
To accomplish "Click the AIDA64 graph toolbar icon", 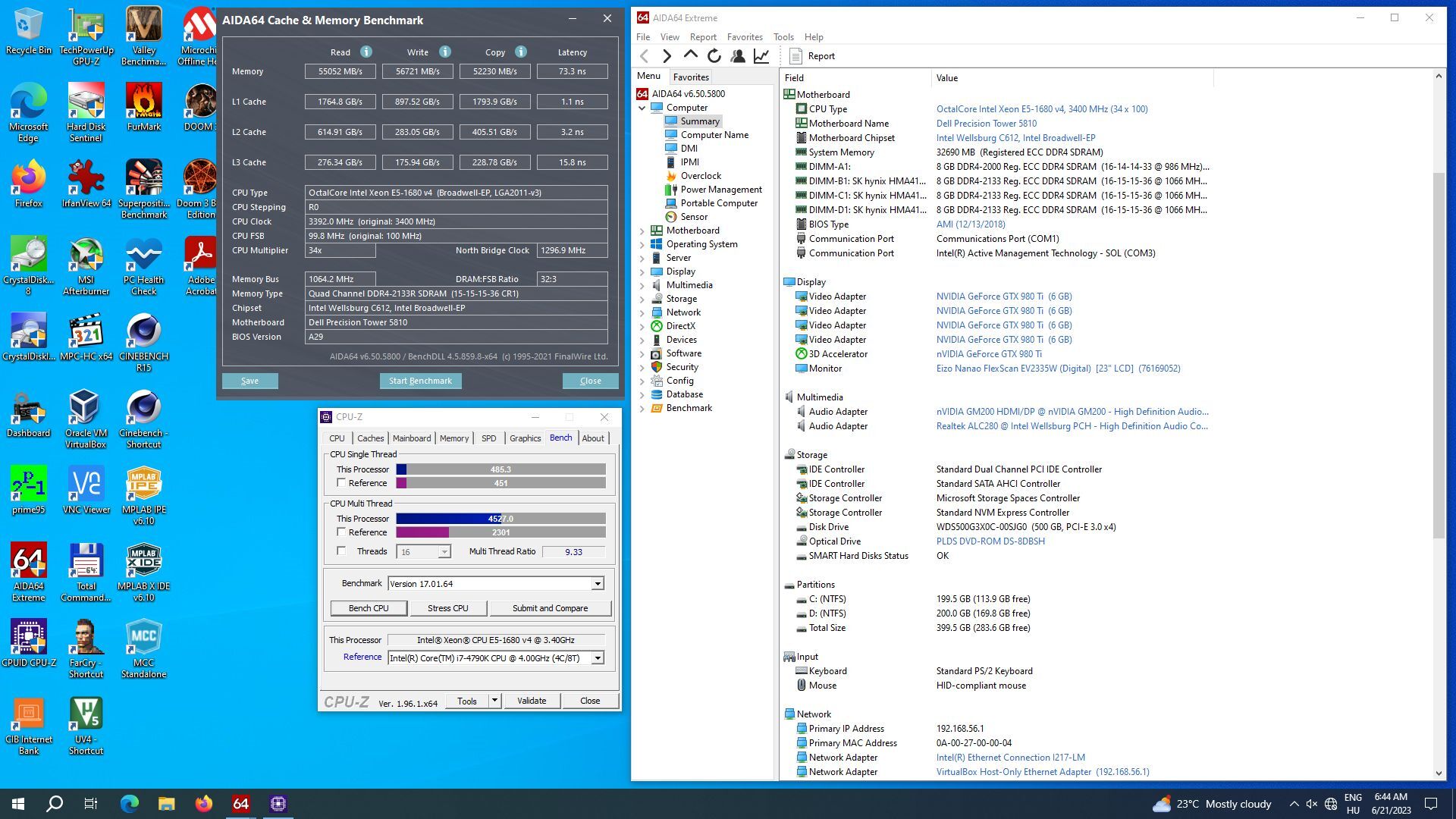I will [761, 56].
